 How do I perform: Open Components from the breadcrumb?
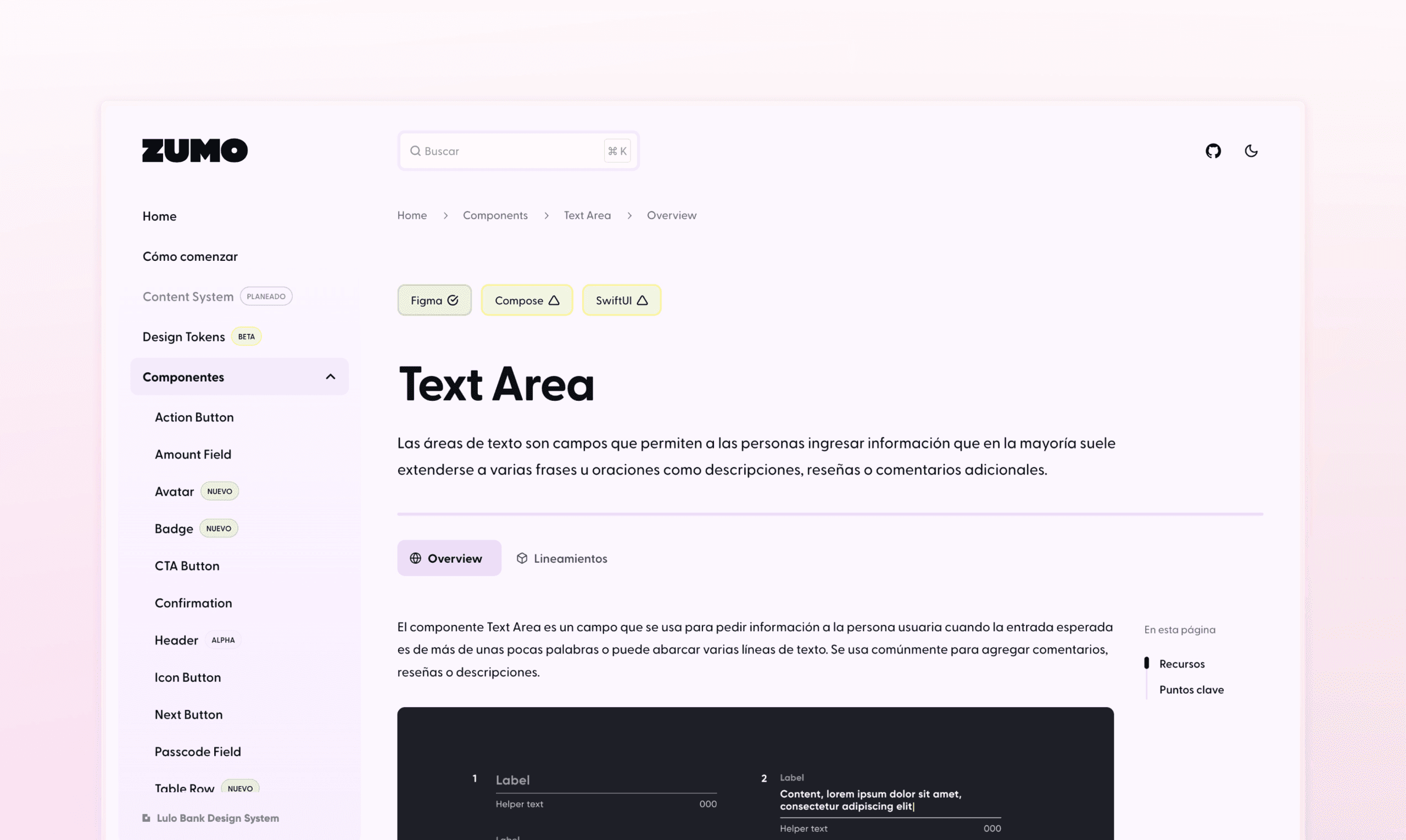[x=495, y=215]
